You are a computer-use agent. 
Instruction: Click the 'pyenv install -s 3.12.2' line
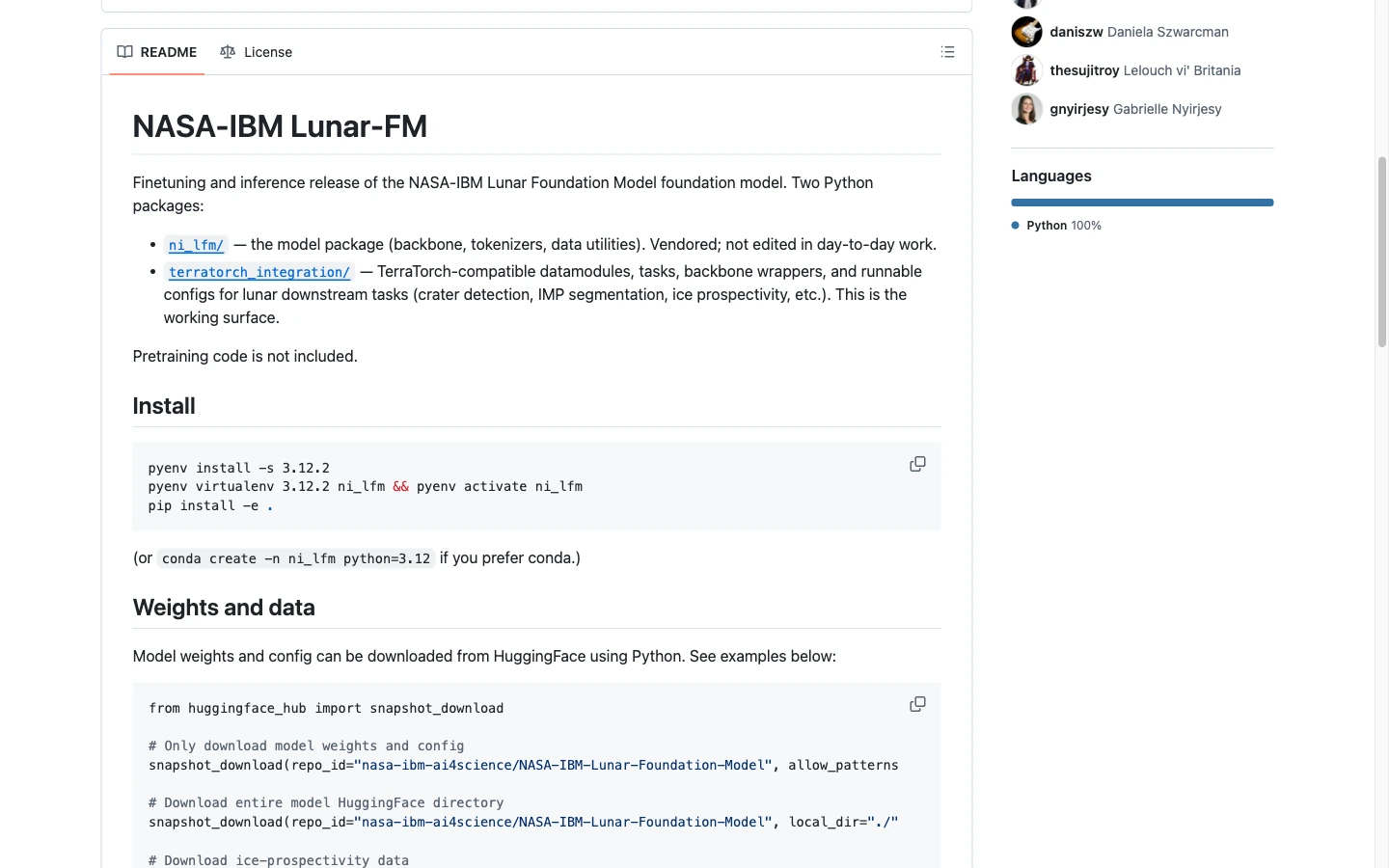(x=239, y=468)
